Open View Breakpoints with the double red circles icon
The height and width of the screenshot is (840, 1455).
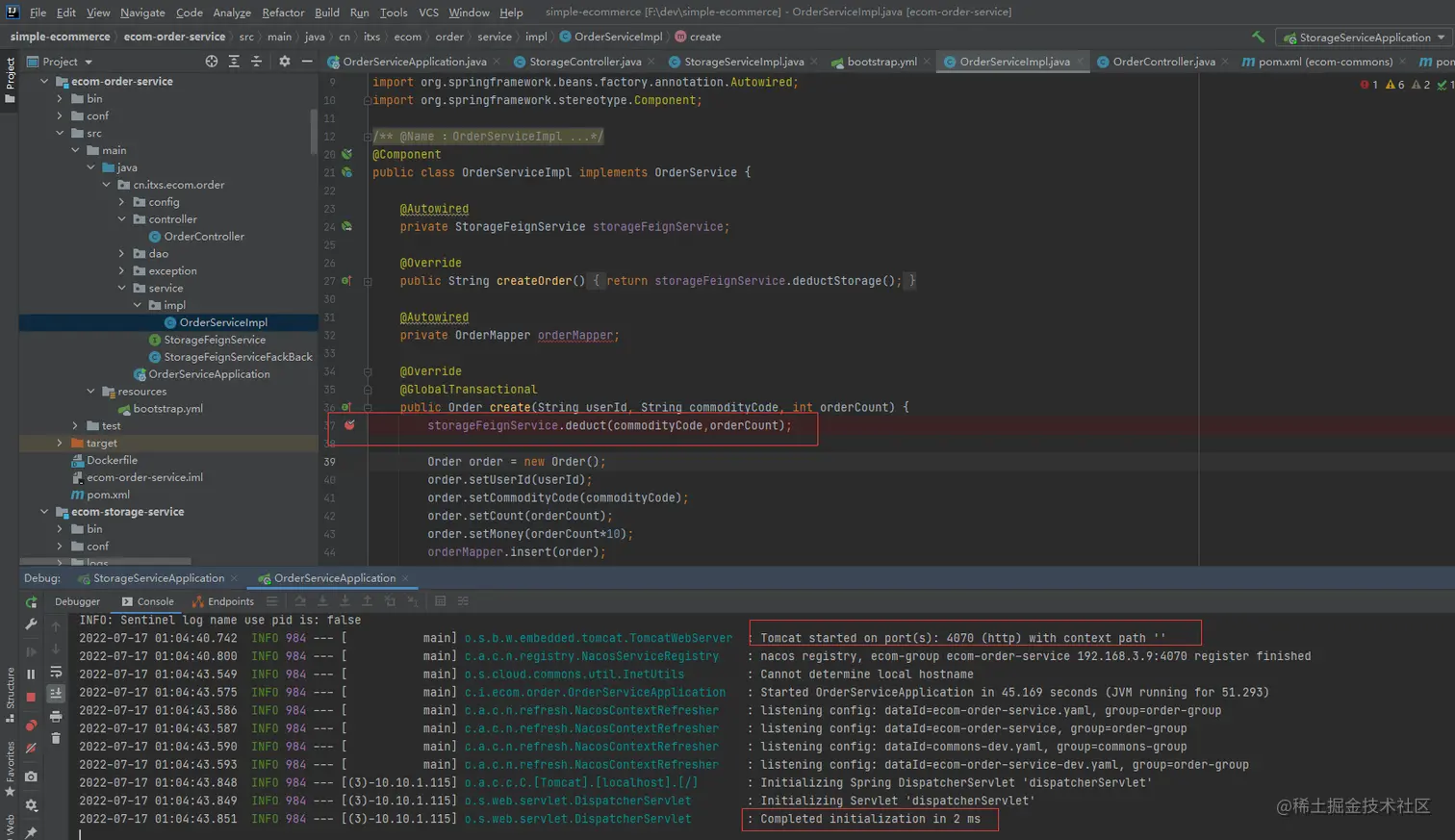[31, 725]
